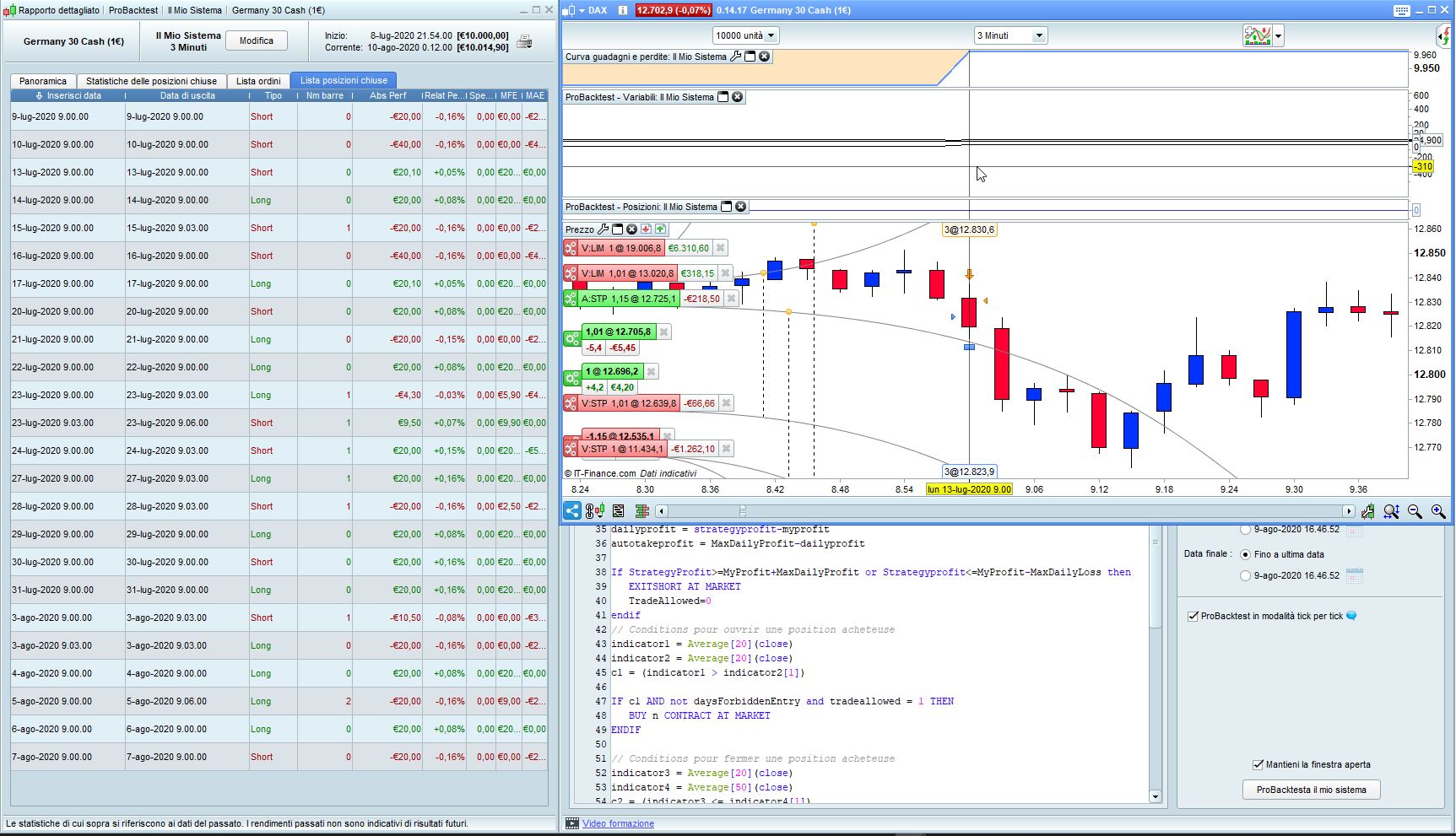Open the DAX instrument list dropdown arrow
The width and height of the screenshot is (1456, 836).
click(582, 10)
